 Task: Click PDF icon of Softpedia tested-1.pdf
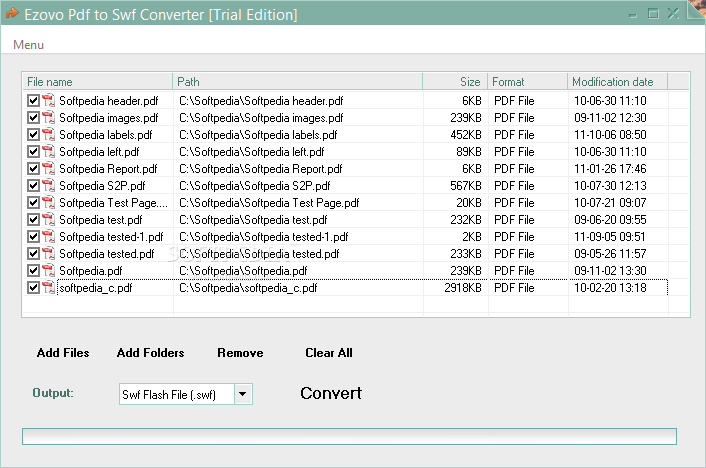coord(48,236)
